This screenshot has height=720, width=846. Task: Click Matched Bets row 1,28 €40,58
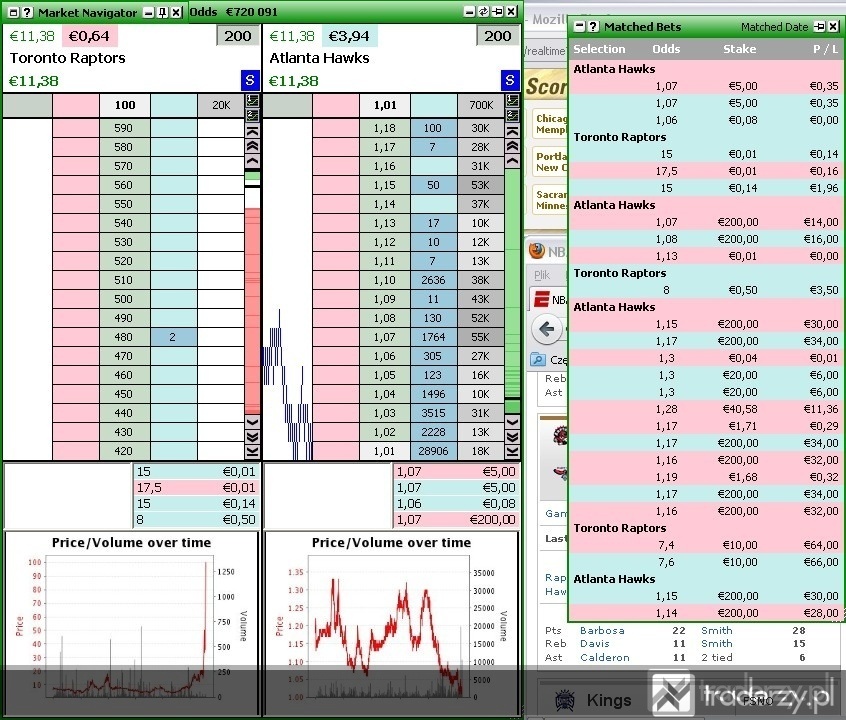click(x=706, y=409)
